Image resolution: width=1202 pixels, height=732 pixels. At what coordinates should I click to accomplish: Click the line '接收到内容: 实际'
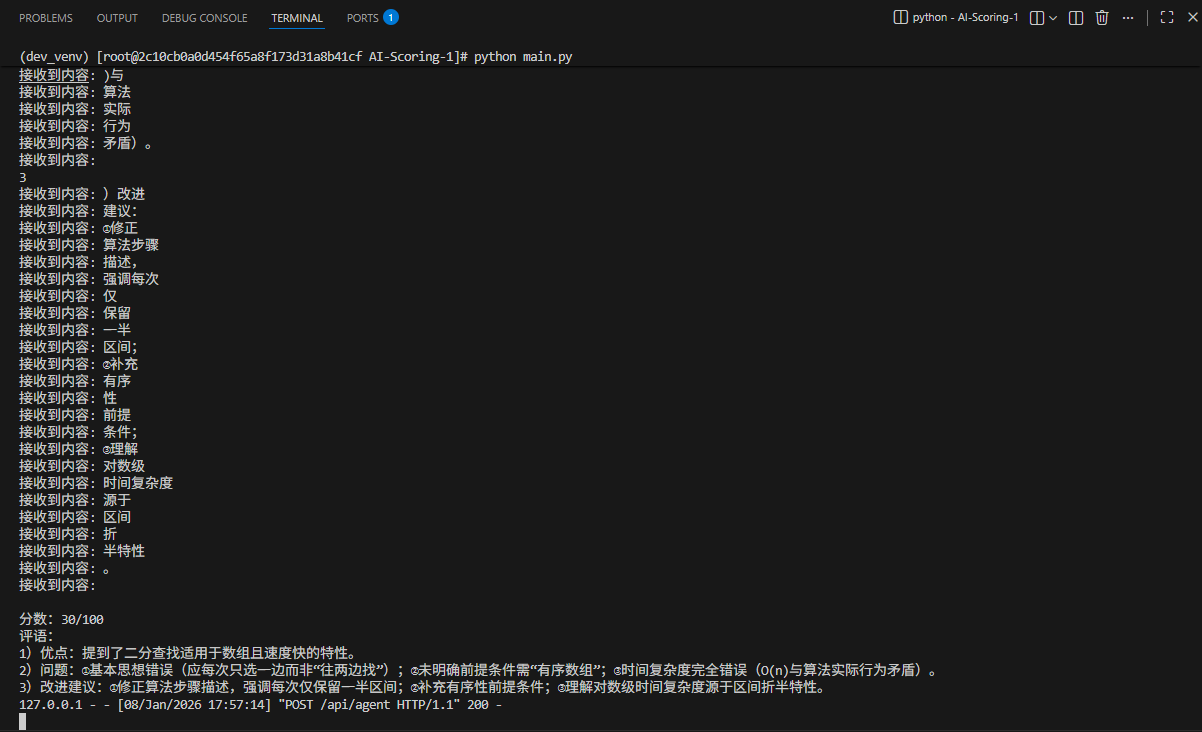[75, 109]
